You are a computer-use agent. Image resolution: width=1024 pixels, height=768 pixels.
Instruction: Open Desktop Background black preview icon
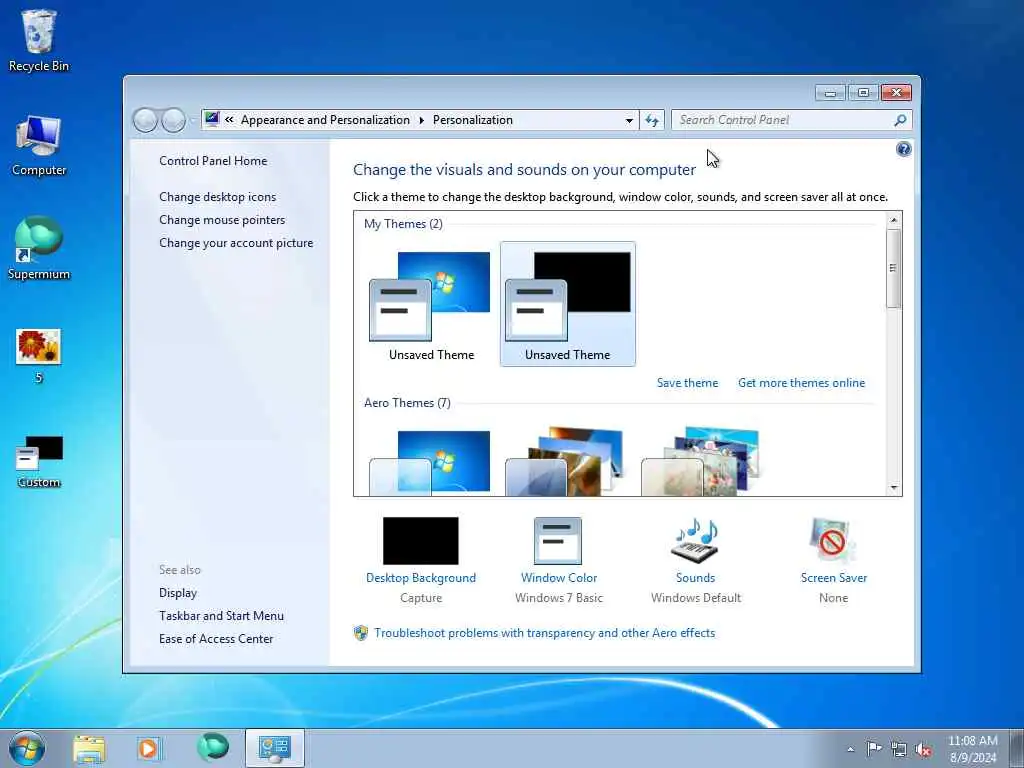pos(421,541)
